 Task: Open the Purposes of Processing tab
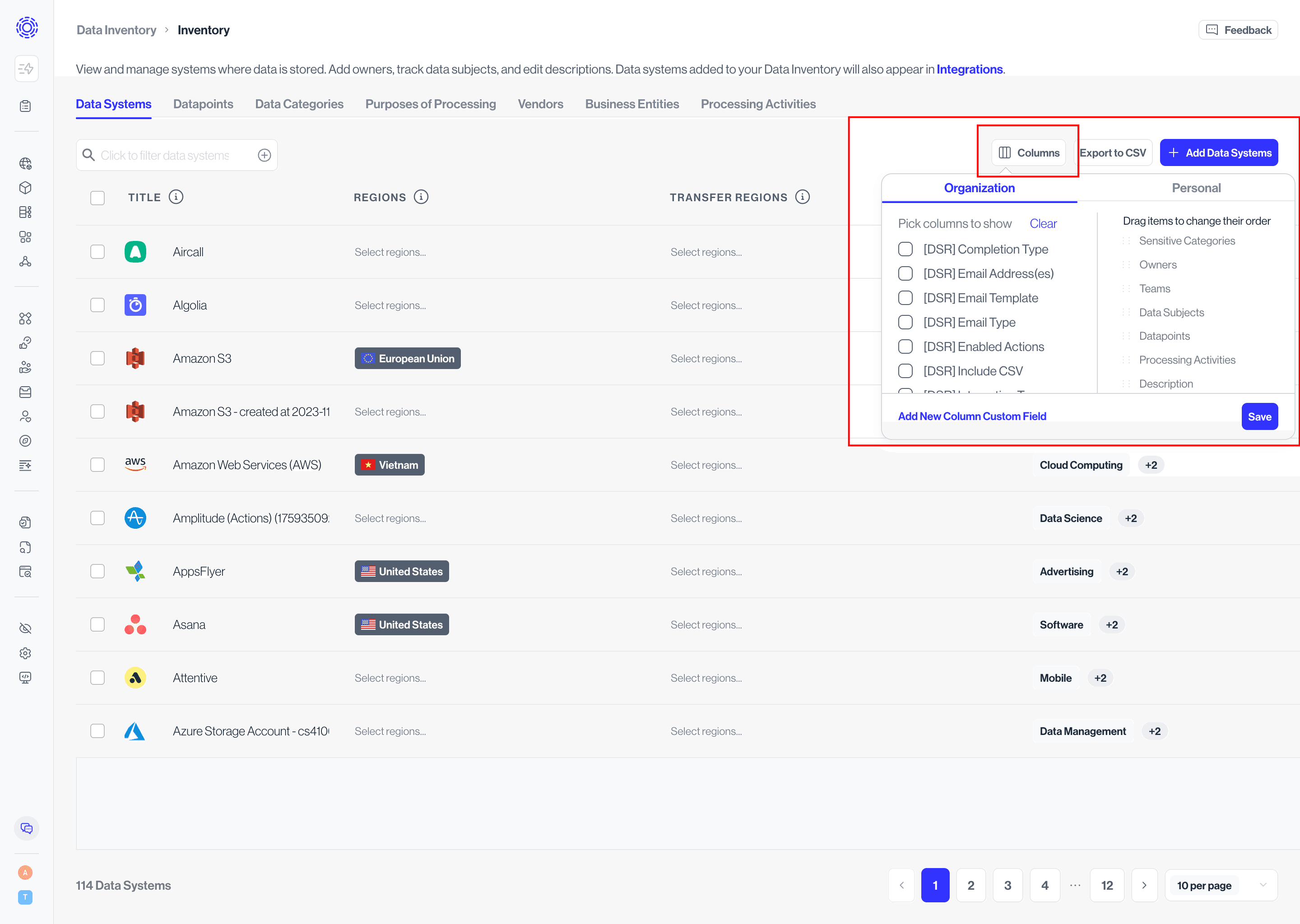[431, 104]
